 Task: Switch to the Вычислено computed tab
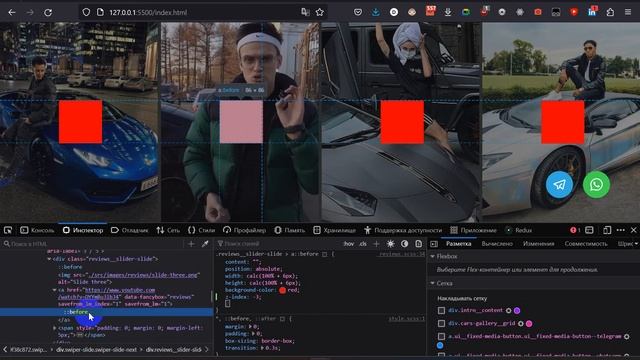click(497, 244)
